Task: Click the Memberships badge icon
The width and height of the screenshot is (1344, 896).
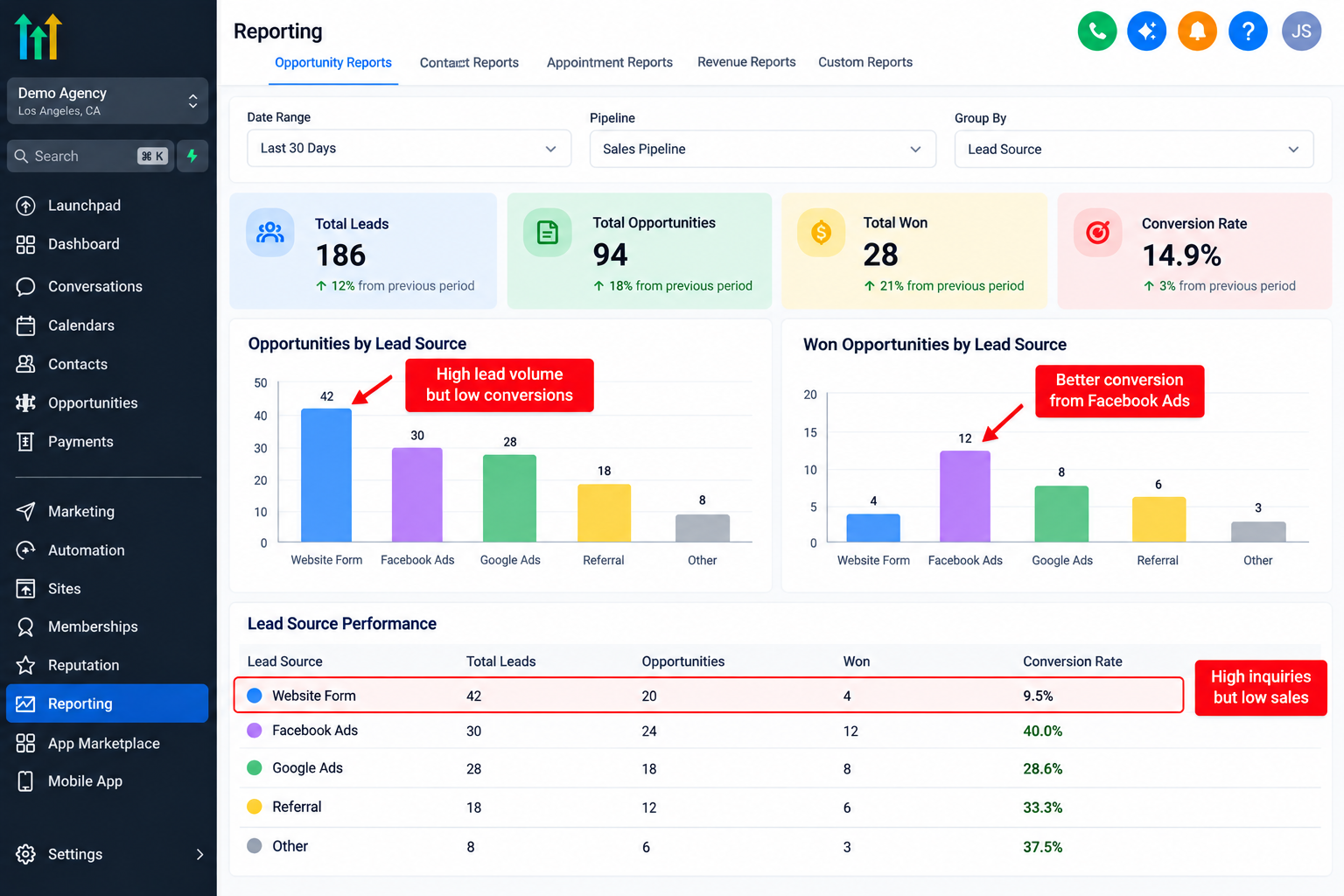Action: (26, 626)
